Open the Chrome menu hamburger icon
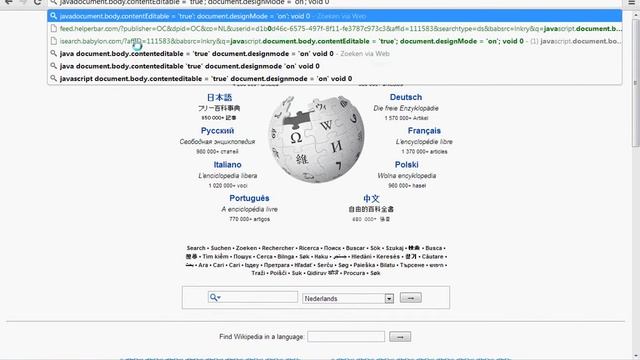Image resolution: width=640 pixels, height=360 pixels. [631, 2]
